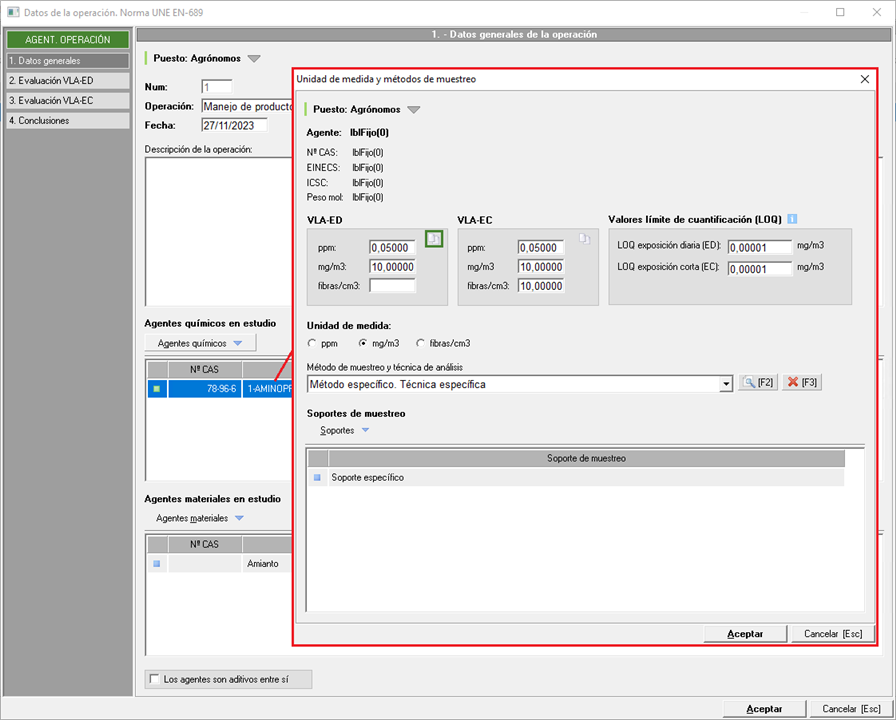Open the sampling method combo box dropdown
This screenshot has width=896, height=720.
726,384
